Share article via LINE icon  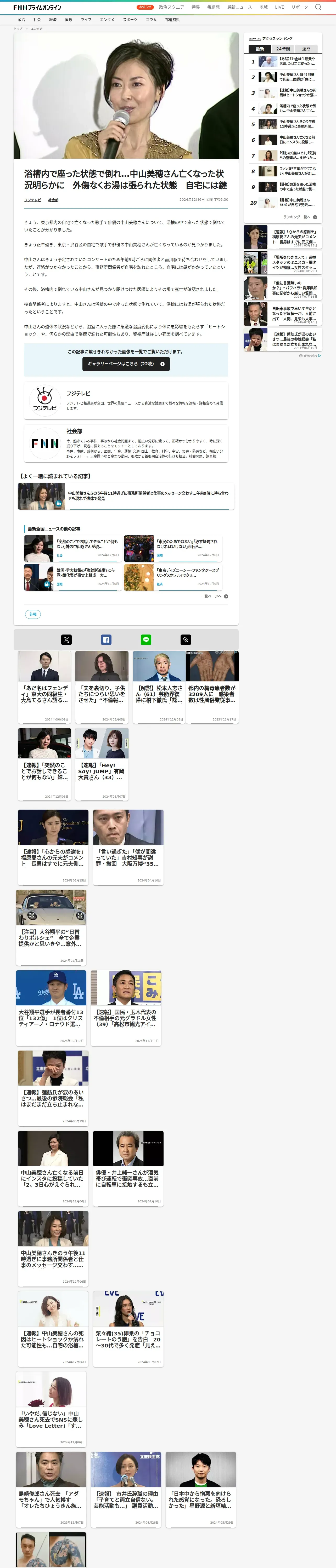coord(146,640)
